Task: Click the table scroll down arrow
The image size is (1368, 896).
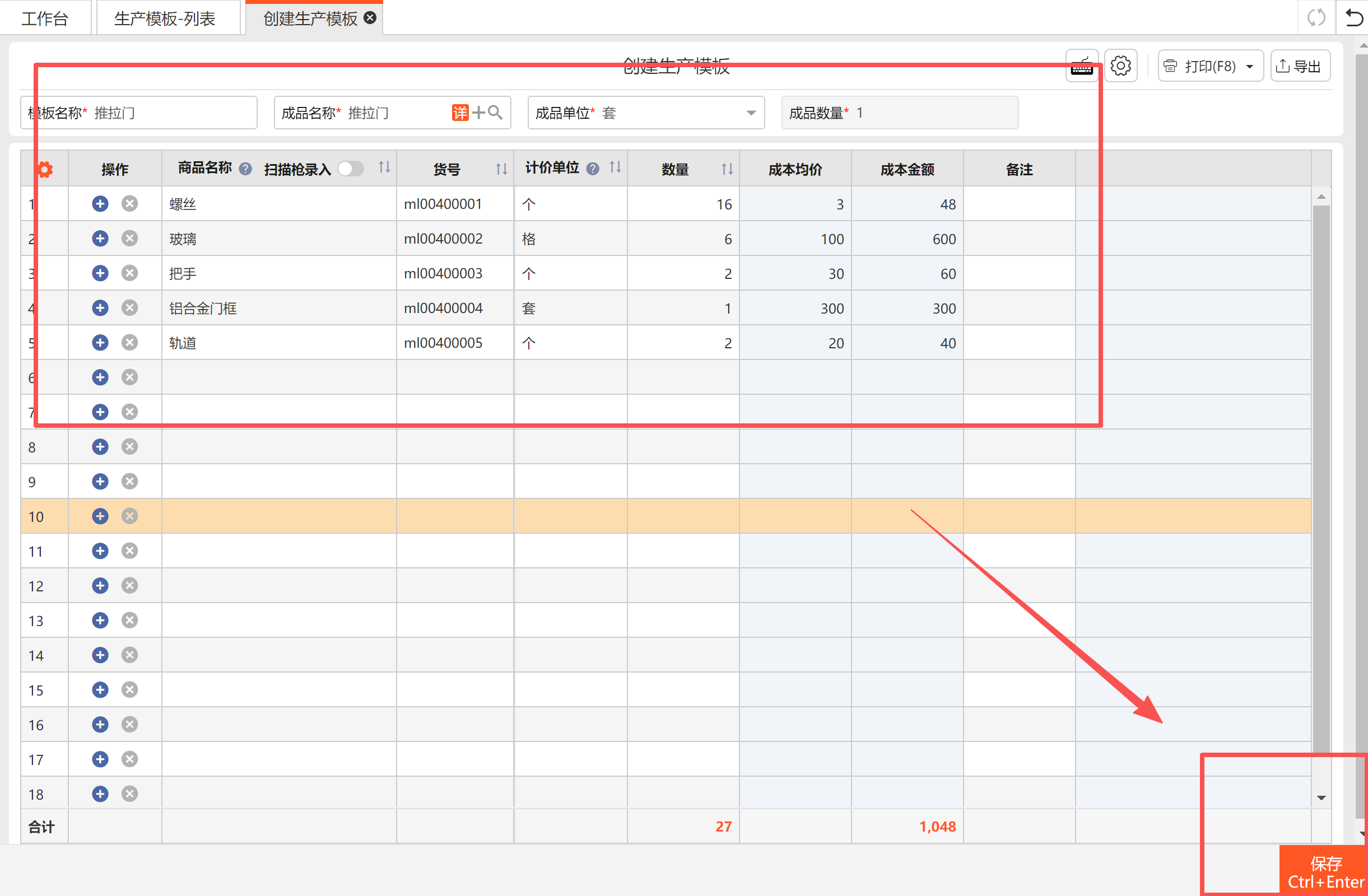Action: click(x=1322, y=799)
